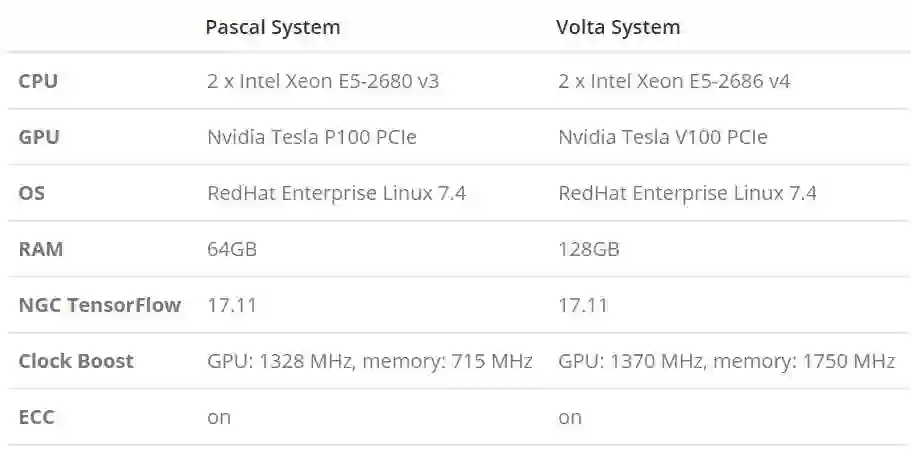The width and height of the screenshot is (911, 460).
Task: Select the CPU row label
Action: pos(38,81)
